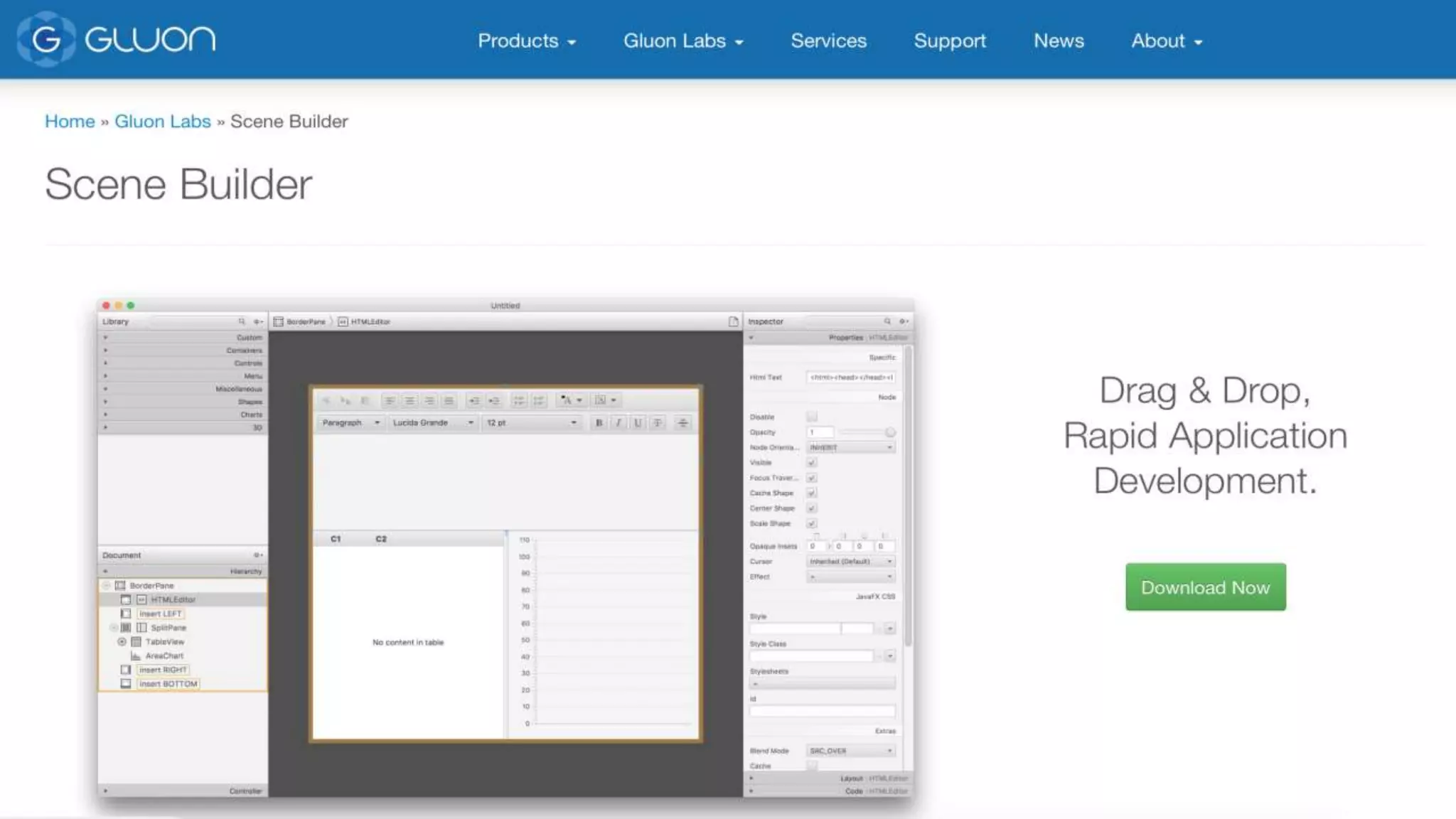Click the italic formatting button
The height and width of the screenshot is (819, 1456).
(619, 423)
